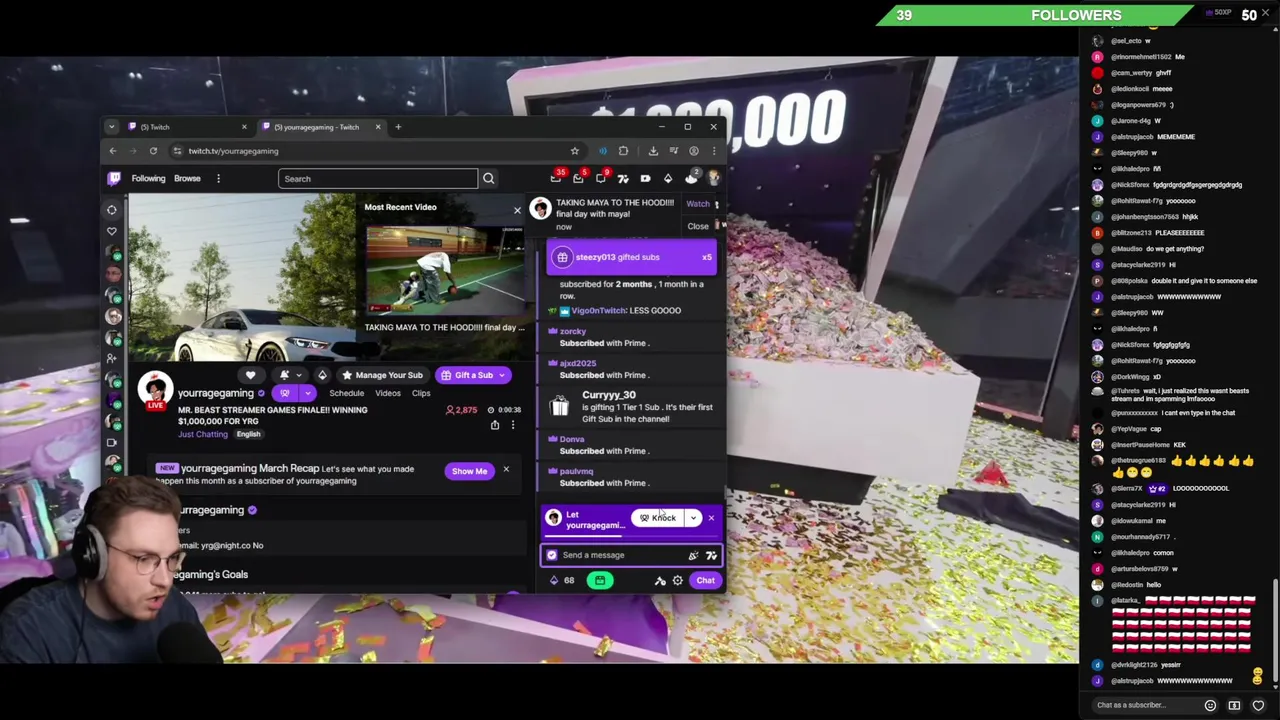Go back in the browser
The width and height of the screenshot is (1280, 720).
[113, 151]
